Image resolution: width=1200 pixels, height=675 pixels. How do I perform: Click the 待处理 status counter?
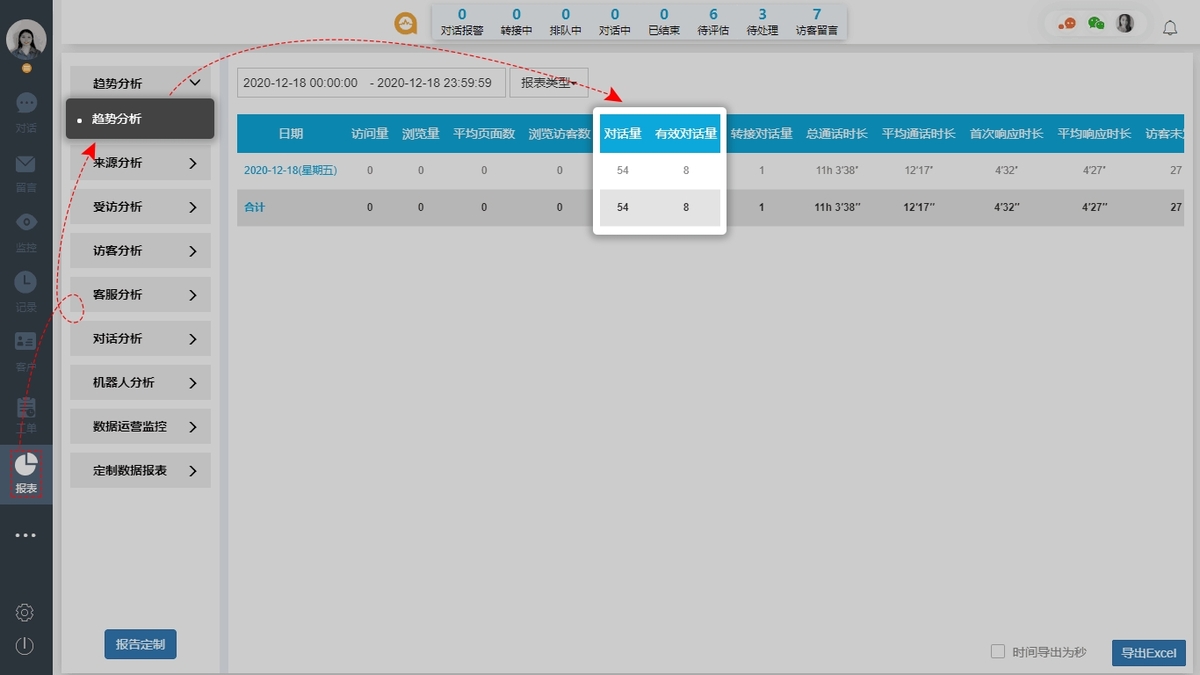762,21
